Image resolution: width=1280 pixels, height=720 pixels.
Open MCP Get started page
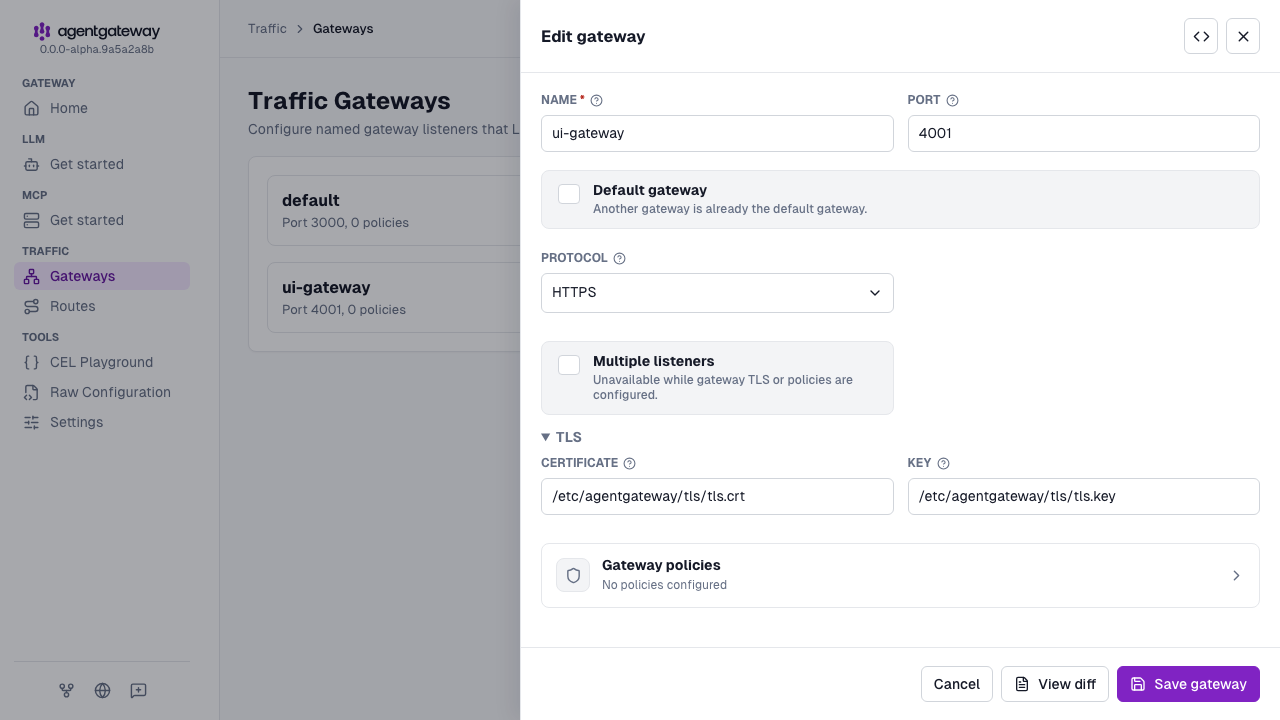[102, 220]
